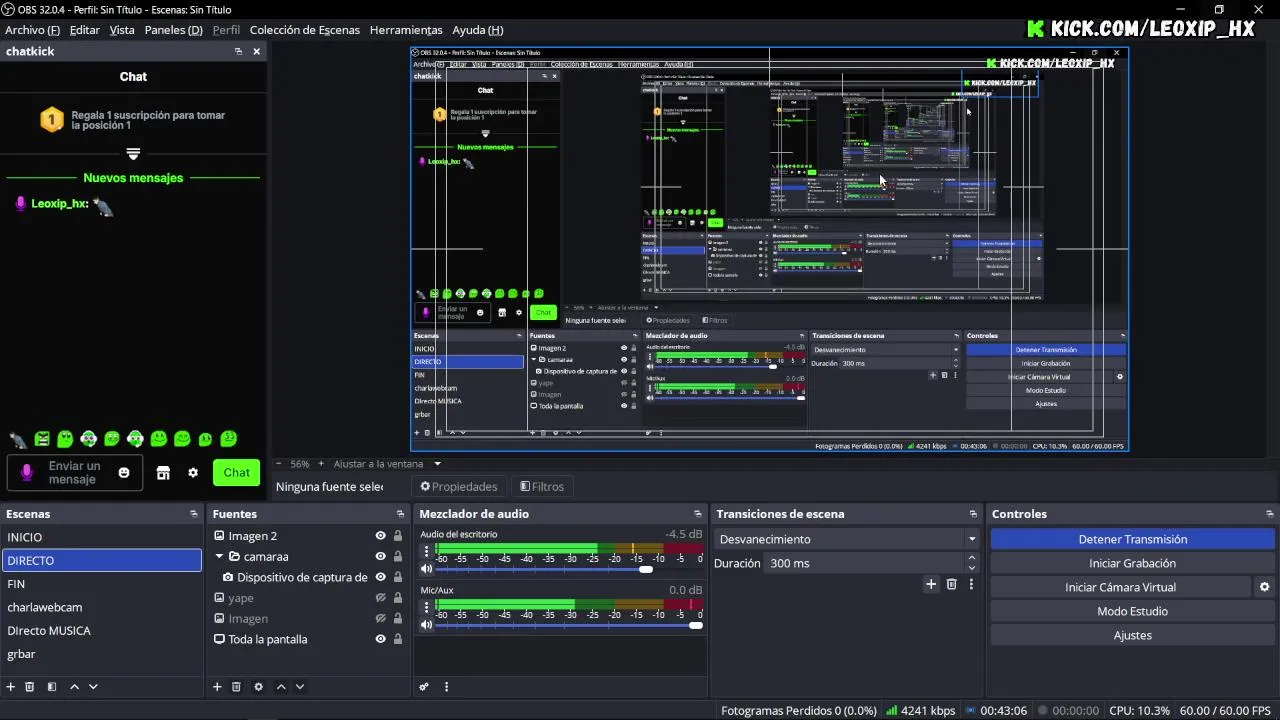Add a scene transition with plus icon

(931, 584)
